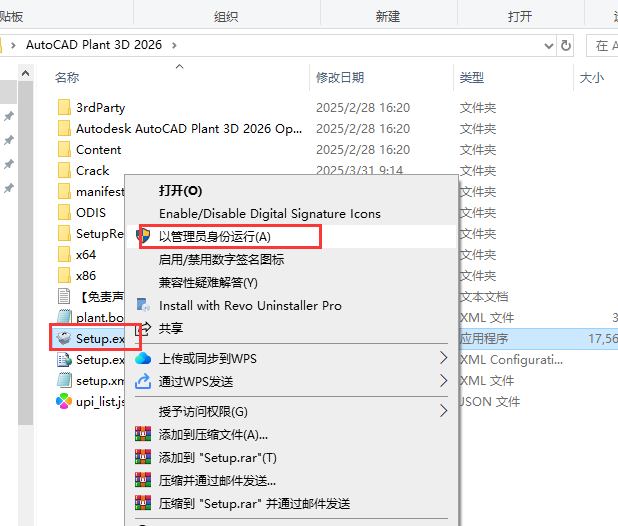Click the top pin icon in navigation pane
This screenshot has width=618, height=526.
coord(9,116)
